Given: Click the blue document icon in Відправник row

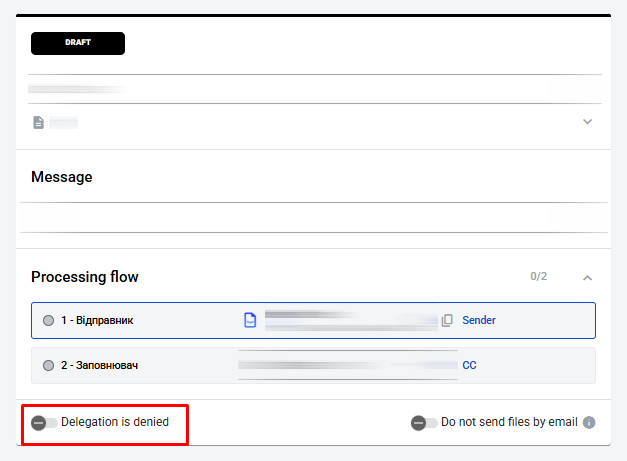Looking at the screenshot, I should pyautogui.click(x=250, y=320).
